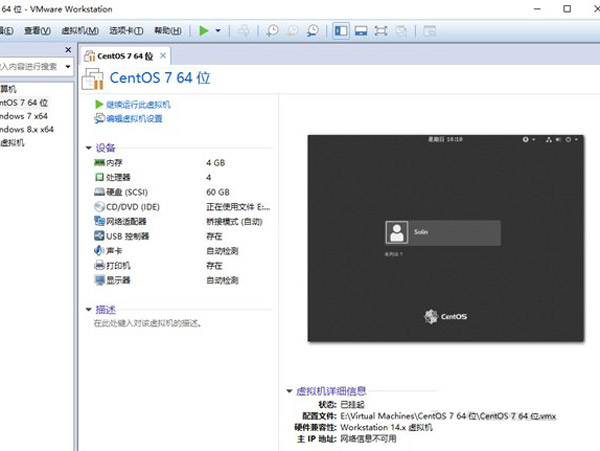The height and width of the screenshot is (451, 600).
Task: Take a snapshot with the clock icon
Action: click(272, 31)
